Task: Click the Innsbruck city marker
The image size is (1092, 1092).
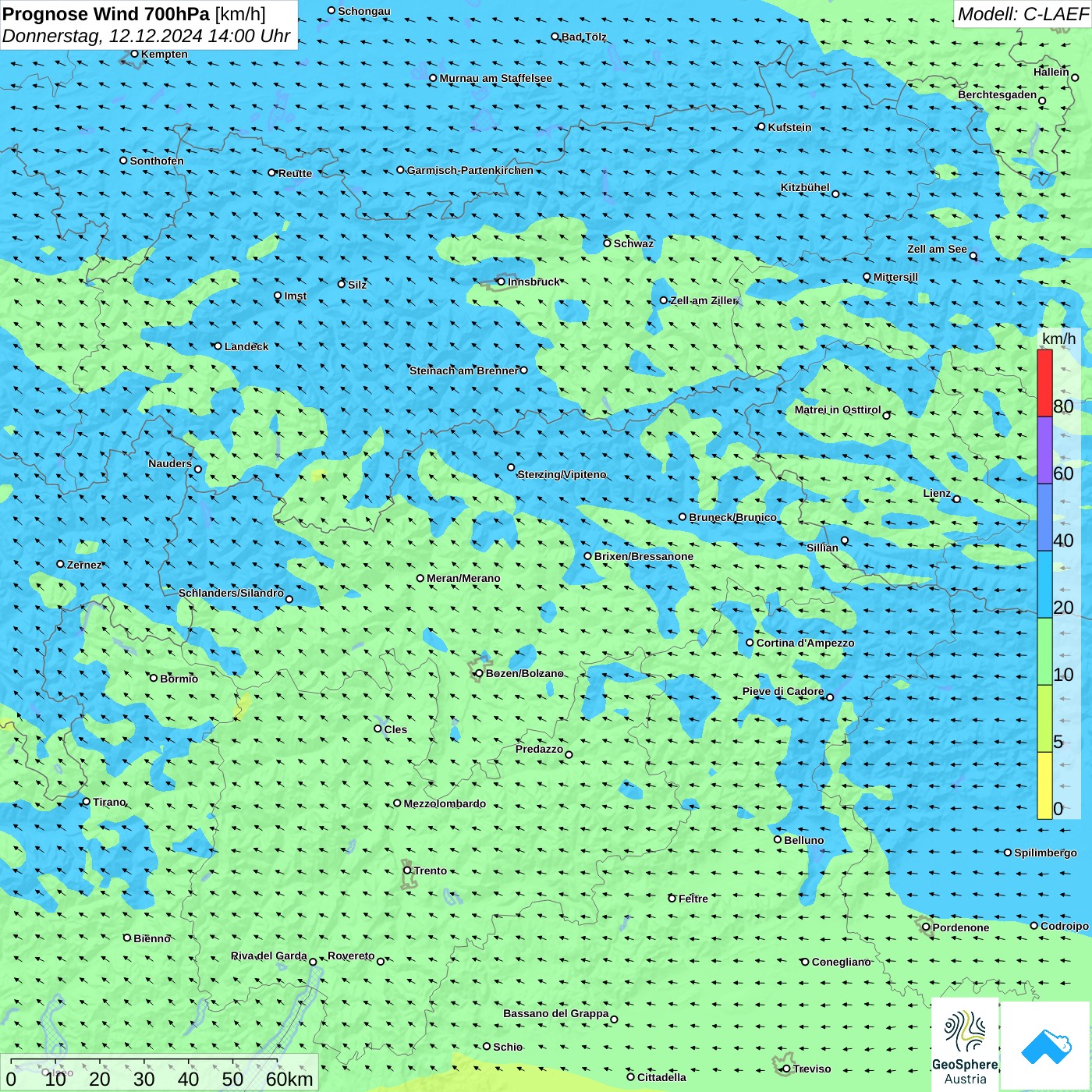Action: click(501, 282)
